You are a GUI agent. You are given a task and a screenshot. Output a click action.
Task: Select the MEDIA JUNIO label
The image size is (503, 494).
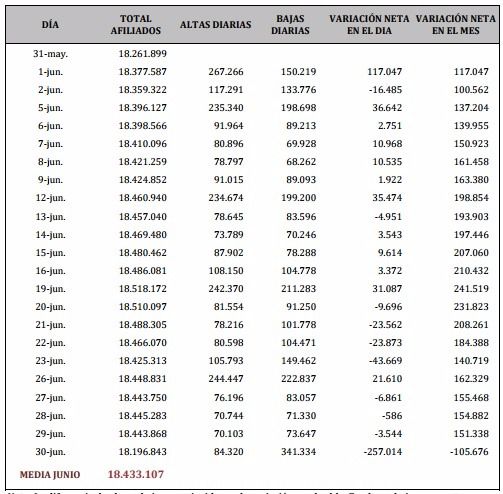pyautogui.click(x=50, y=475)
